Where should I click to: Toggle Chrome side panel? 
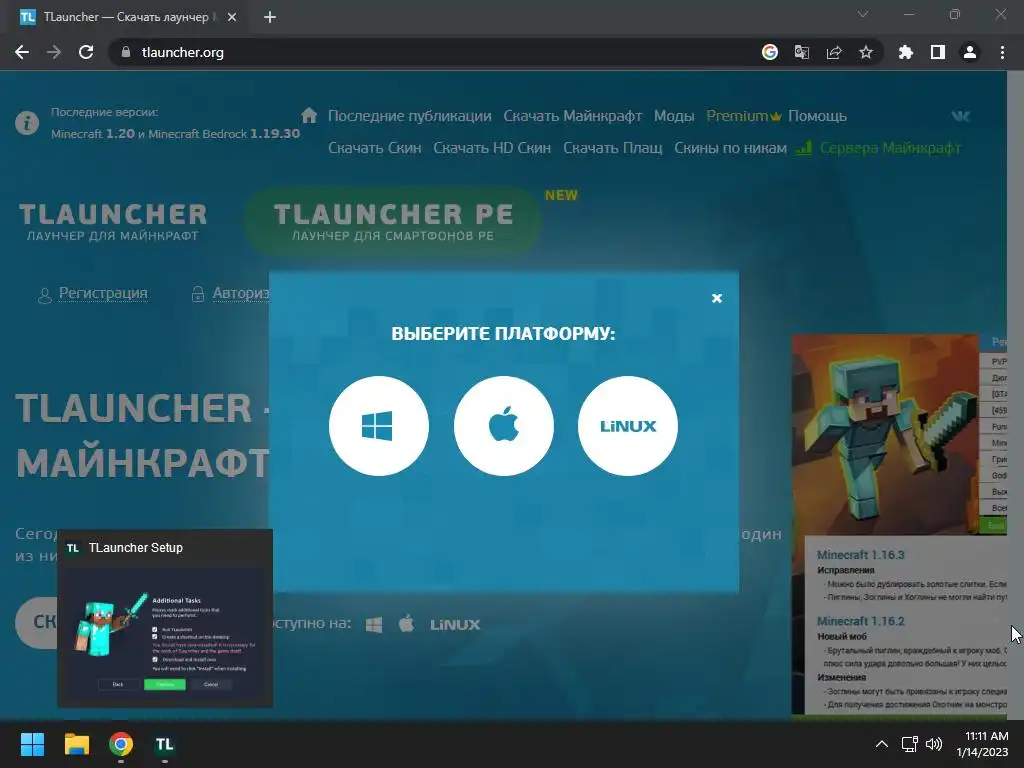point(938,52)
